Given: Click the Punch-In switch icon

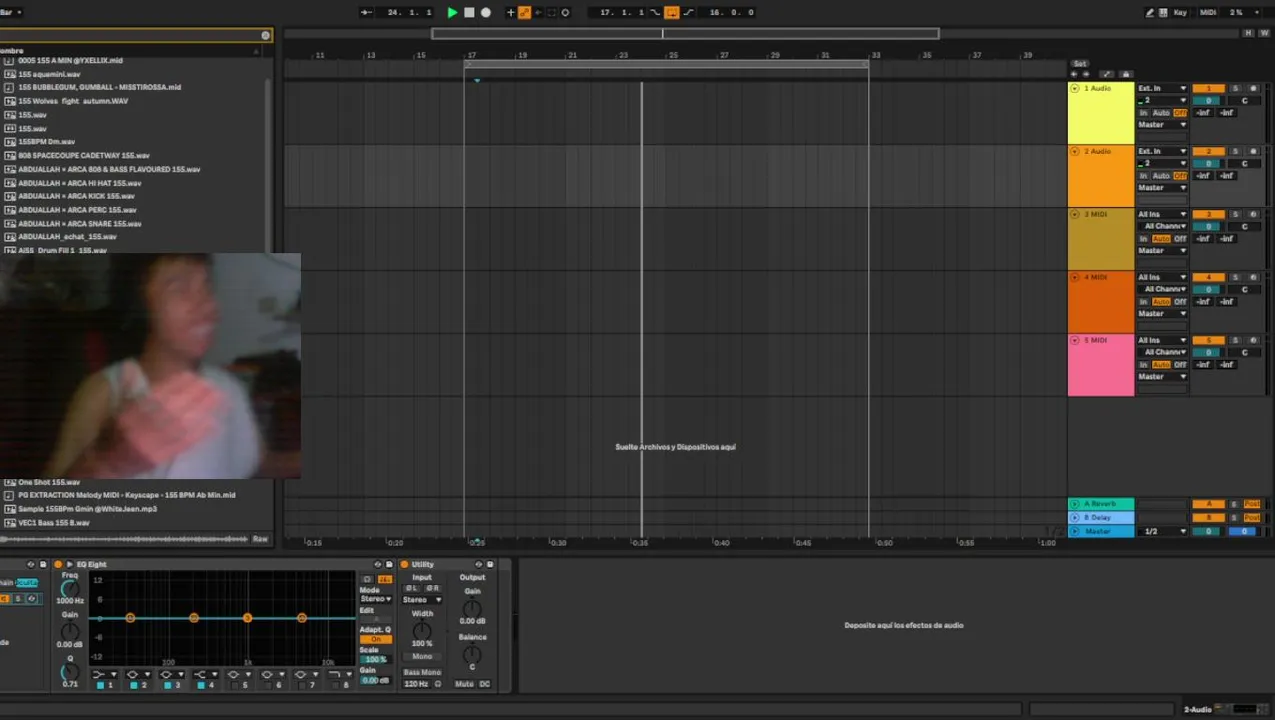Looking at the screenshot, I should coord(656,12).
